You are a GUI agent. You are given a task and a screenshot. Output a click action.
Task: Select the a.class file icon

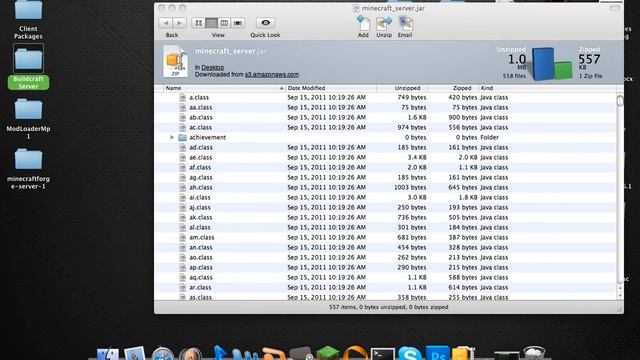click(x=182, y=98)
